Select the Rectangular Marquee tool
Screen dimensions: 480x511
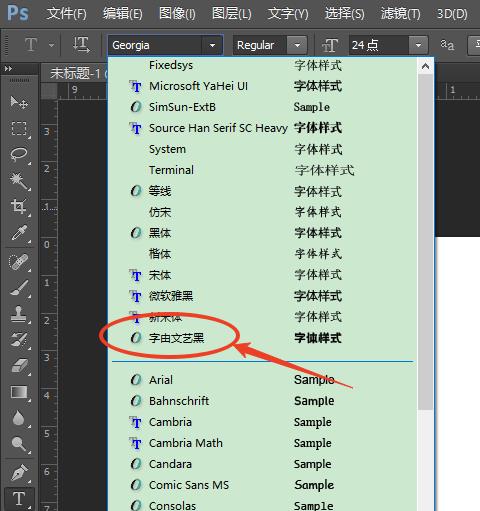(19, 128)
